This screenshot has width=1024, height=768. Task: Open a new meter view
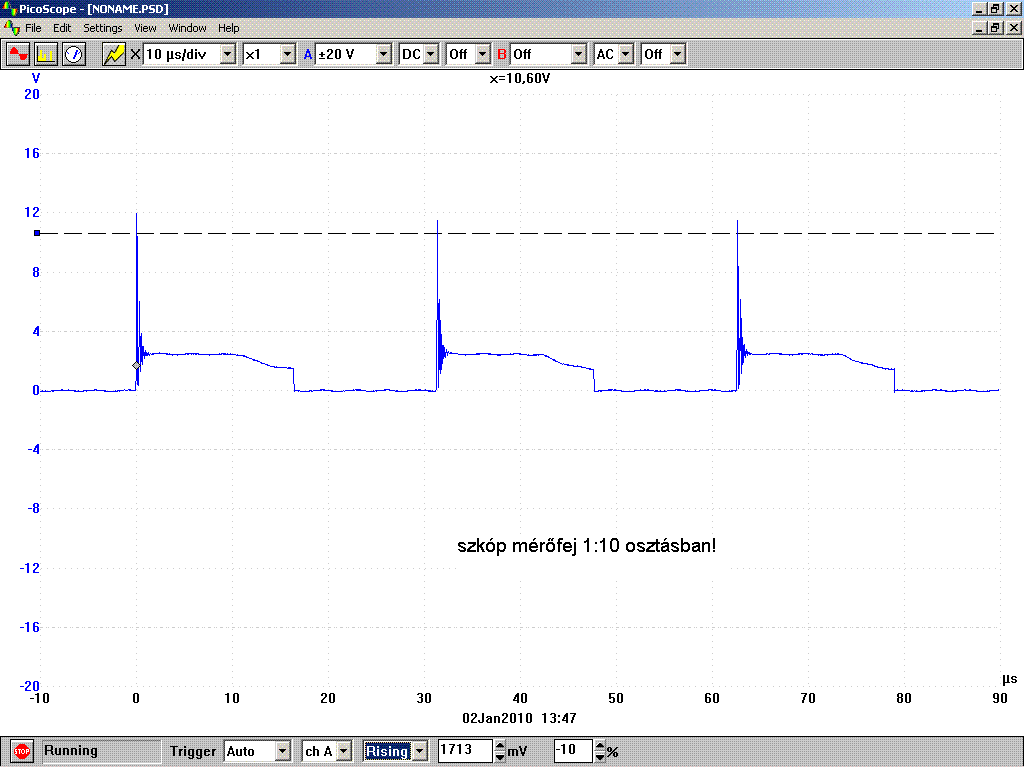(74, 54)
